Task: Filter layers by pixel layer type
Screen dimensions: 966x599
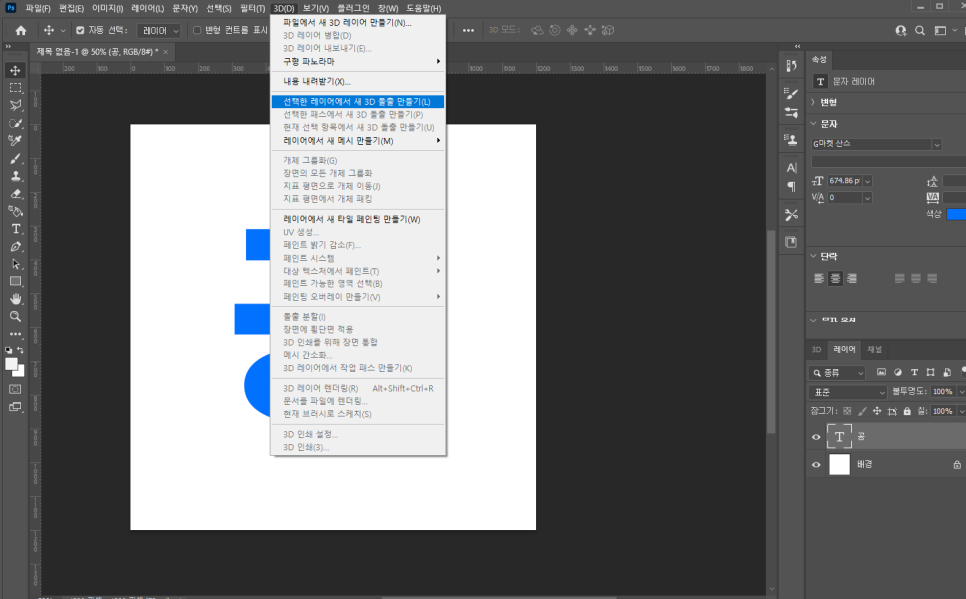Action: point(882,372)
